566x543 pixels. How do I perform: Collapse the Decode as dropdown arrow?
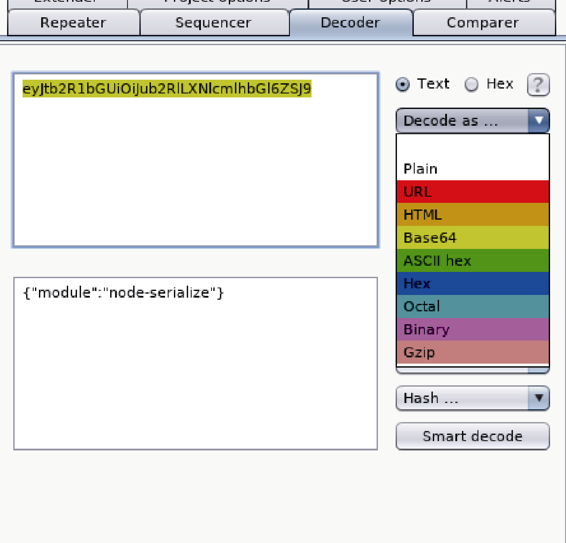coord(539,120)
